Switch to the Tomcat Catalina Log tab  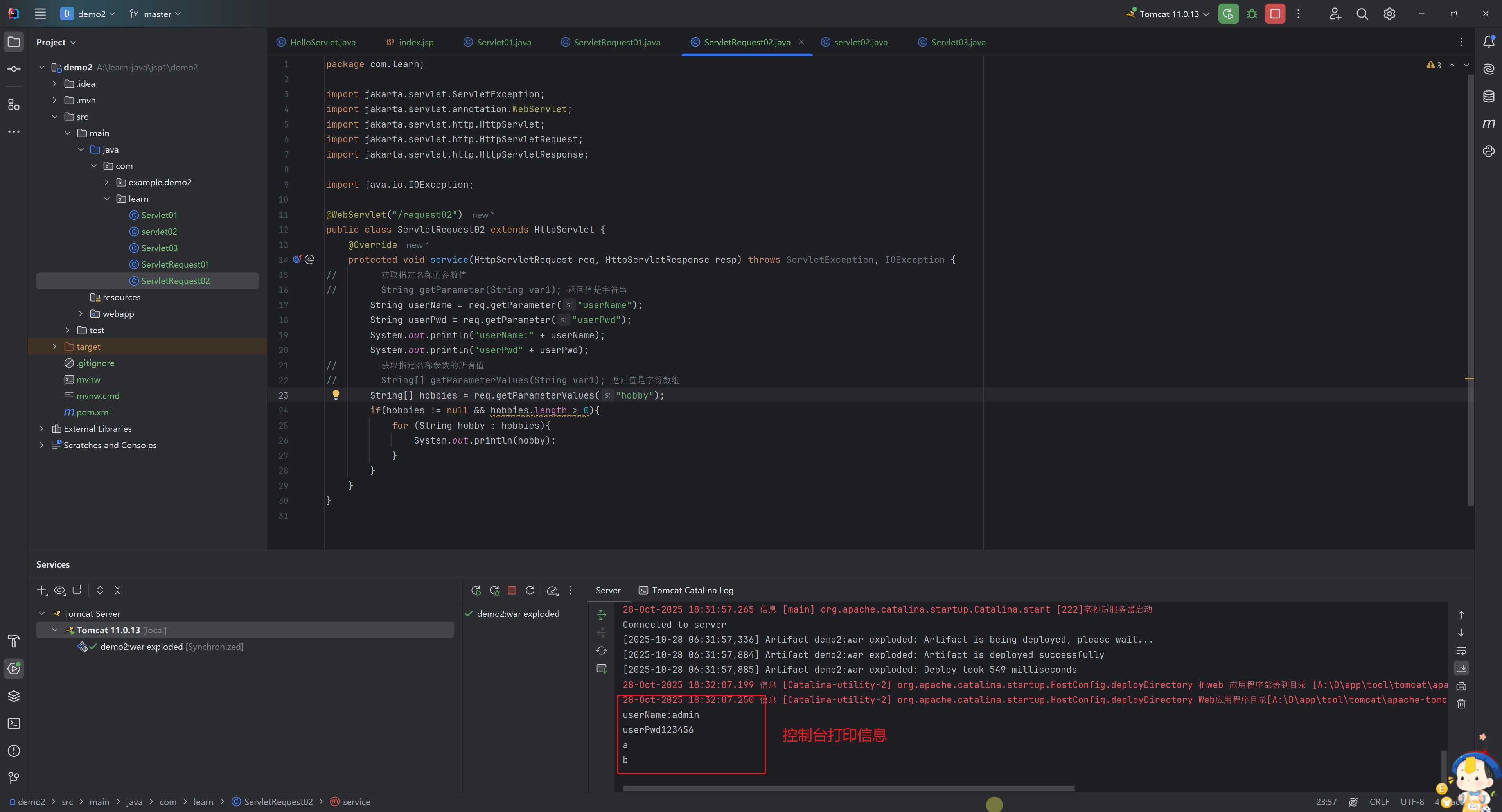[686, 591]
